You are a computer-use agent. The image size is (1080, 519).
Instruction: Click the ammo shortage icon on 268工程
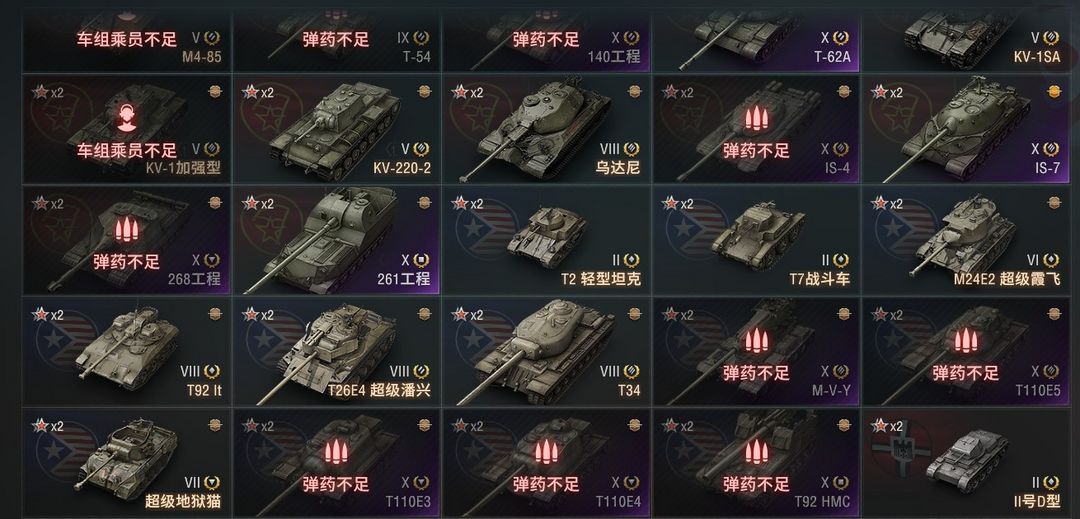pos(126,230)
